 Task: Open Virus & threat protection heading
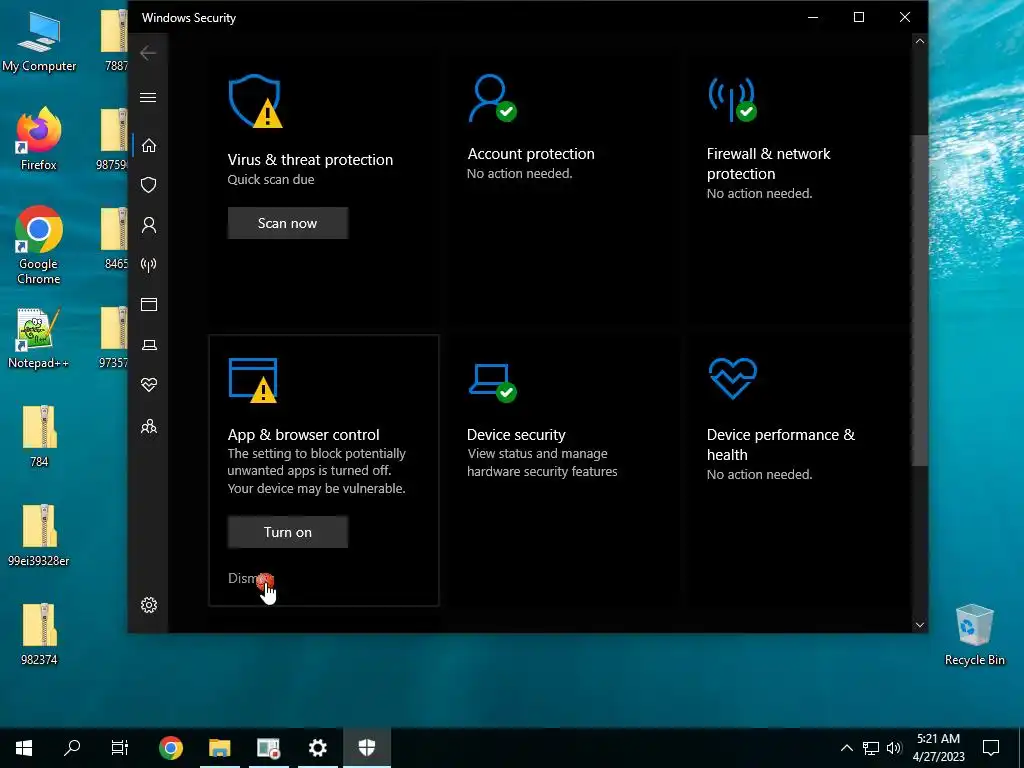[x=310, y=160]
